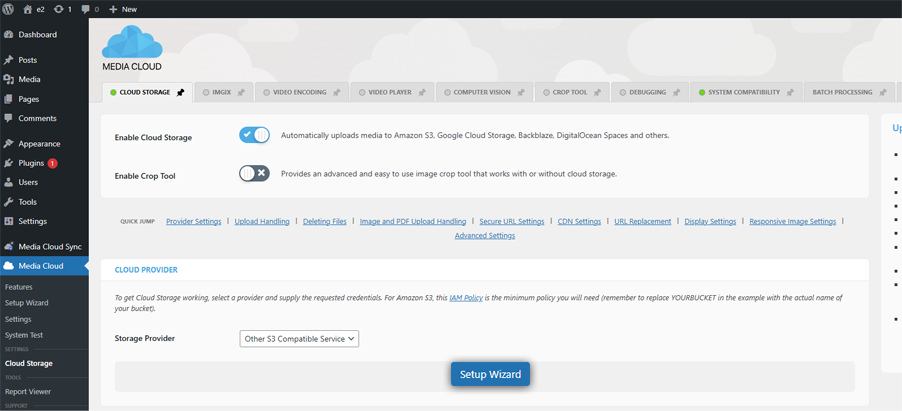Click the Appearance paintbrush icon
The height and width of the screenshot is (411, 902).
[9, 143]
